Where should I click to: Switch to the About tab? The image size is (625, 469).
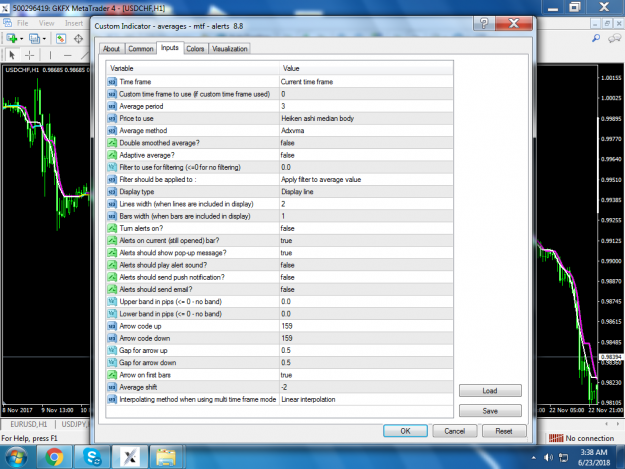click(111, 49)
